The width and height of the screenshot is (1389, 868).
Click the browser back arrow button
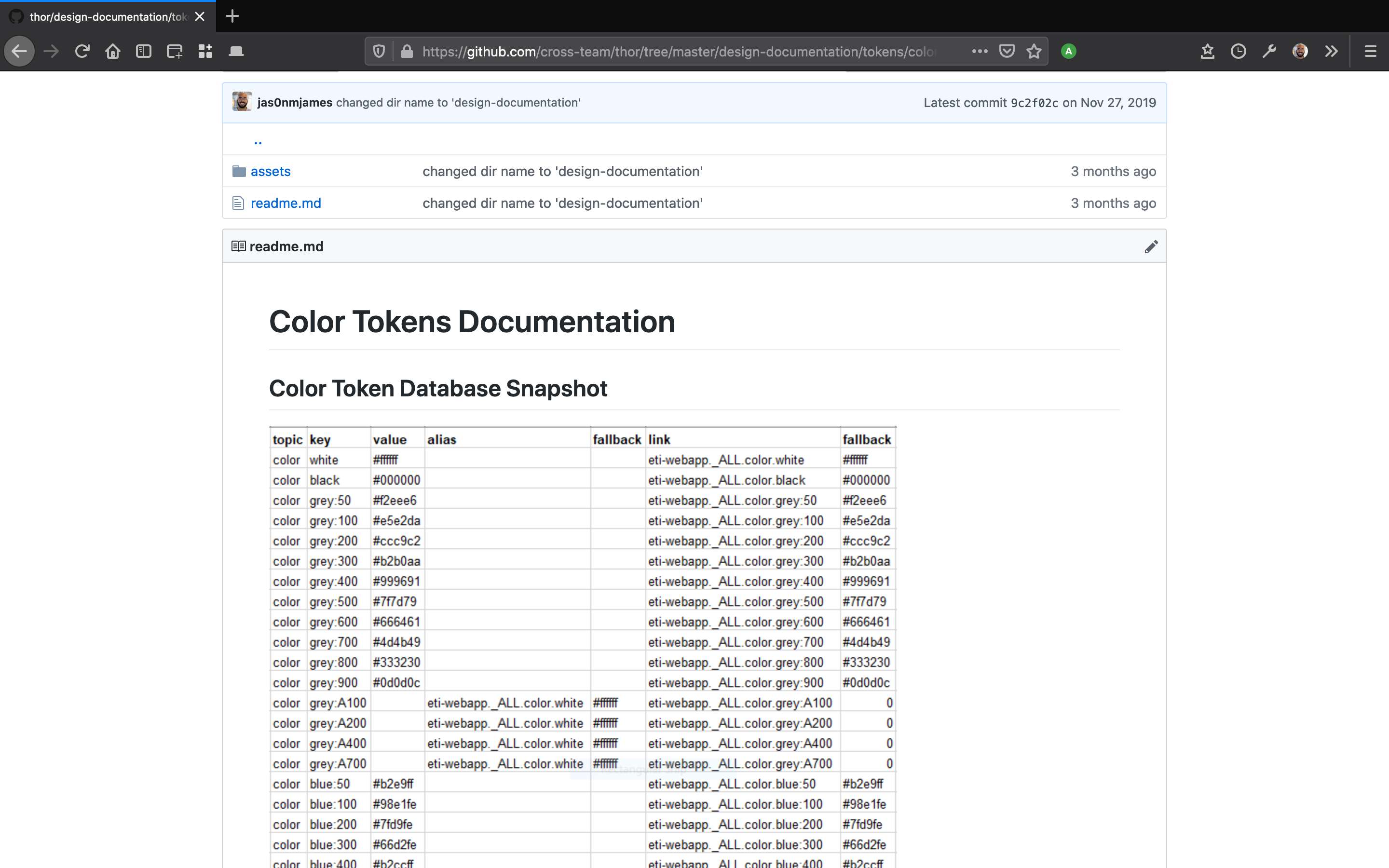tap(19, 52)
